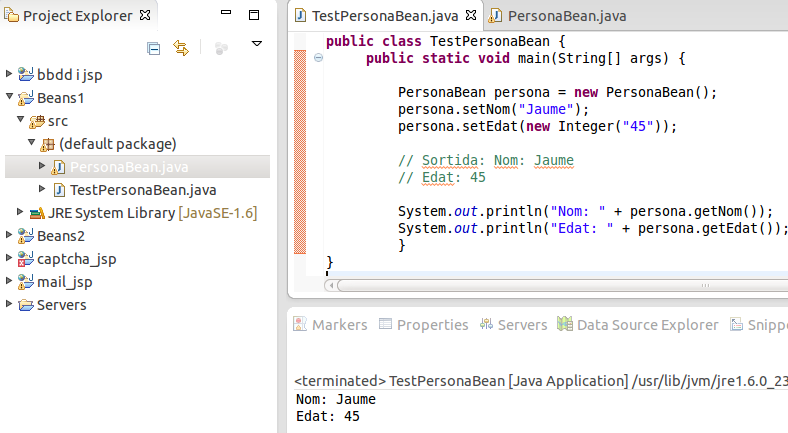This screenshot has width=788, height=433.
Task: Open the Project Explorer view menu arrow
Action: click(x=257, y=44)
